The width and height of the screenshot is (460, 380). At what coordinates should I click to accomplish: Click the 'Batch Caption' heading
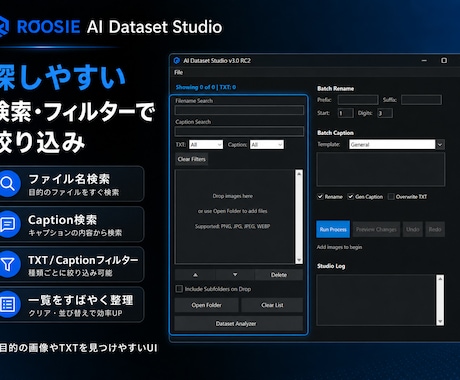pyautogui.click(x=335, y=133)
